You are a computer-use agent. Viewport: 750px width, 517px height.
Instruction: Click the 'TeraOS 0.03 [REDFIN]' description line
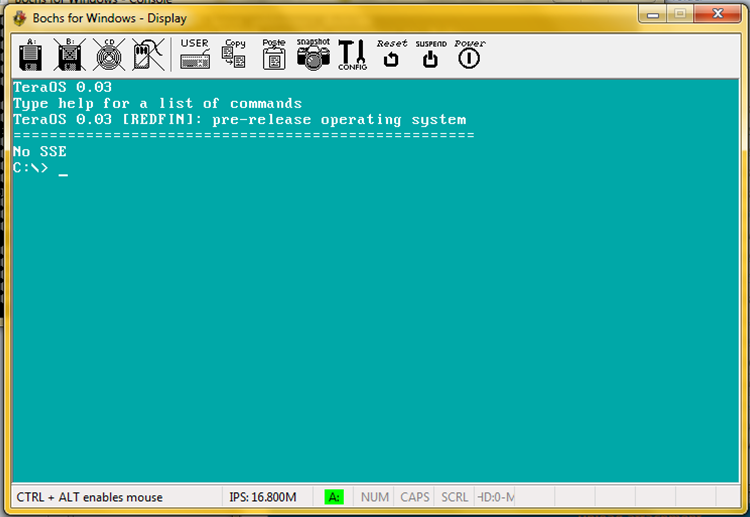coord(239,120)
